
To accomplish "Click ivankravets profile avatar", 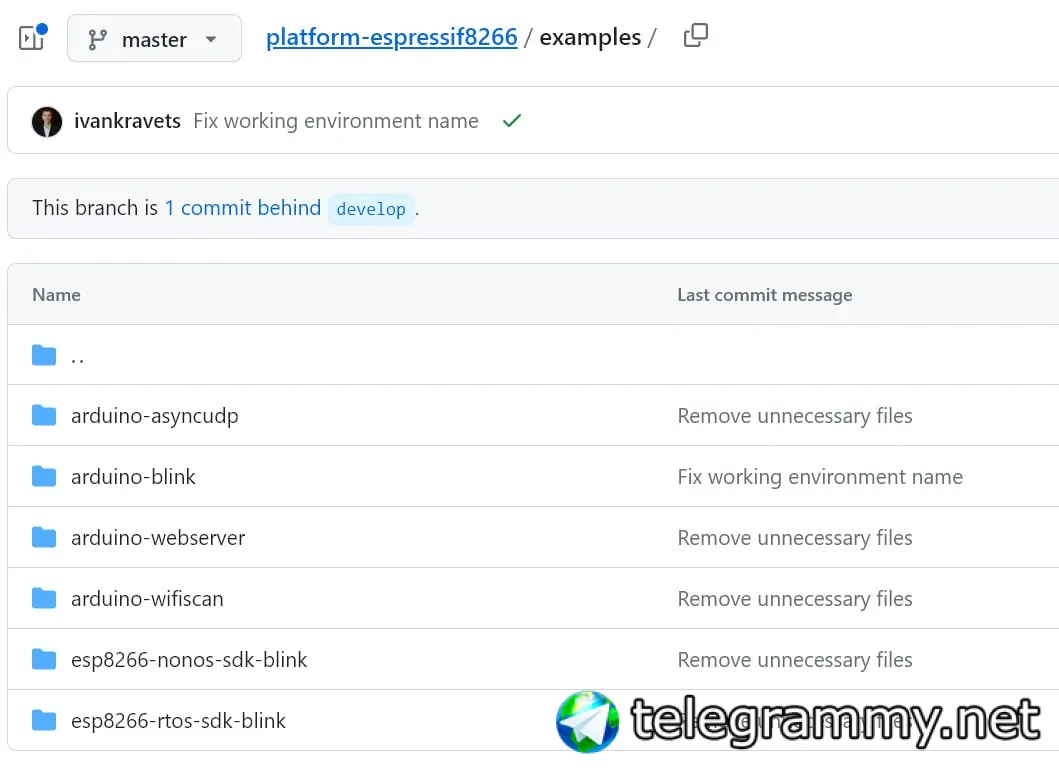I will click(x=47, y=121).
